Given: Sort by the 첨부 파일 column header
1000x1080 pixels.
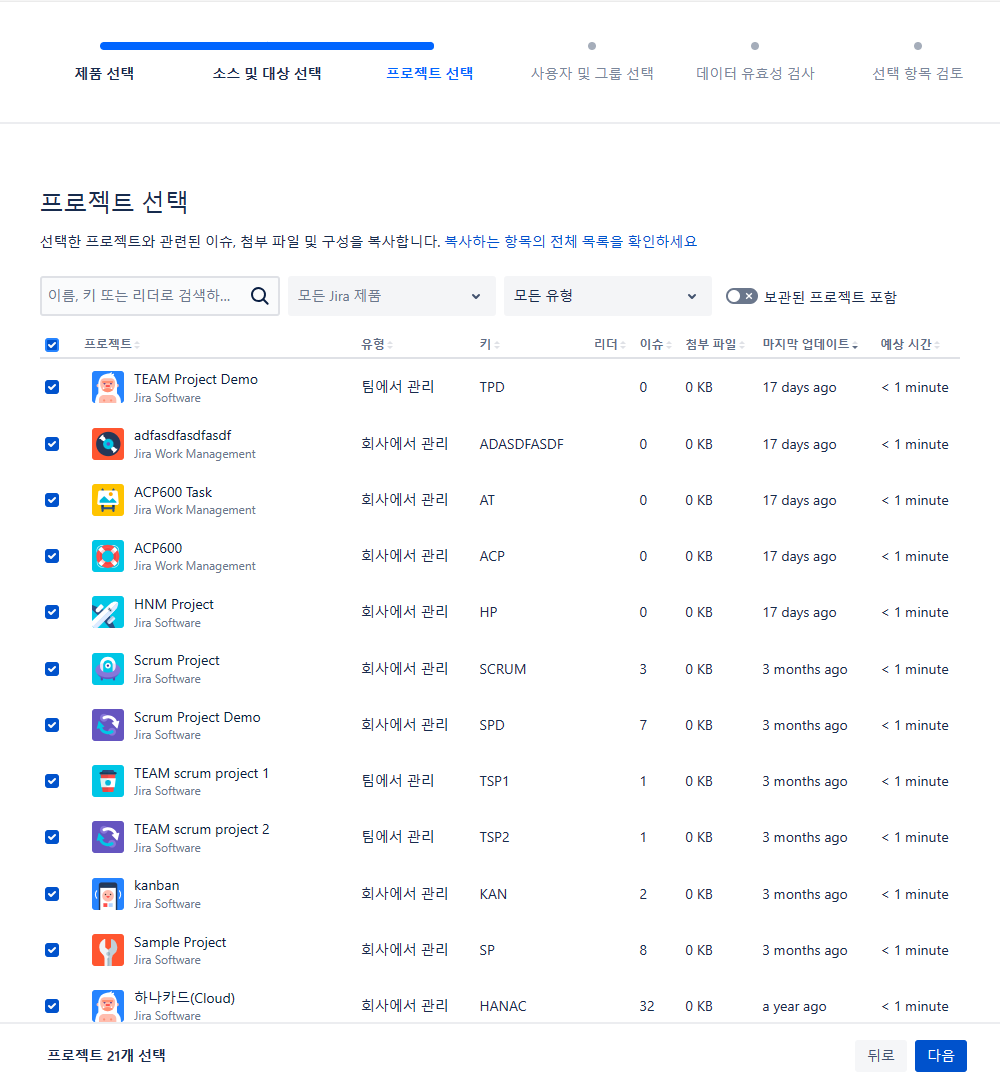Looking at the screenshot, I should coord(715,344).
